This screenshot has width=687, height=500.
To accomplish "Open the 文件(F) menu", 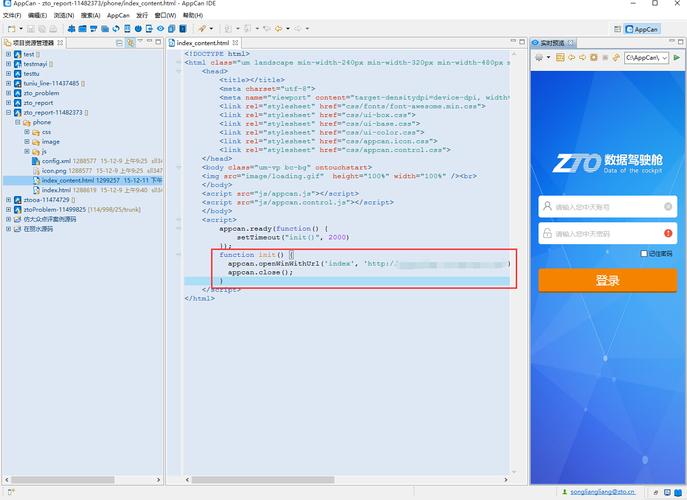I will coord(12,15).
